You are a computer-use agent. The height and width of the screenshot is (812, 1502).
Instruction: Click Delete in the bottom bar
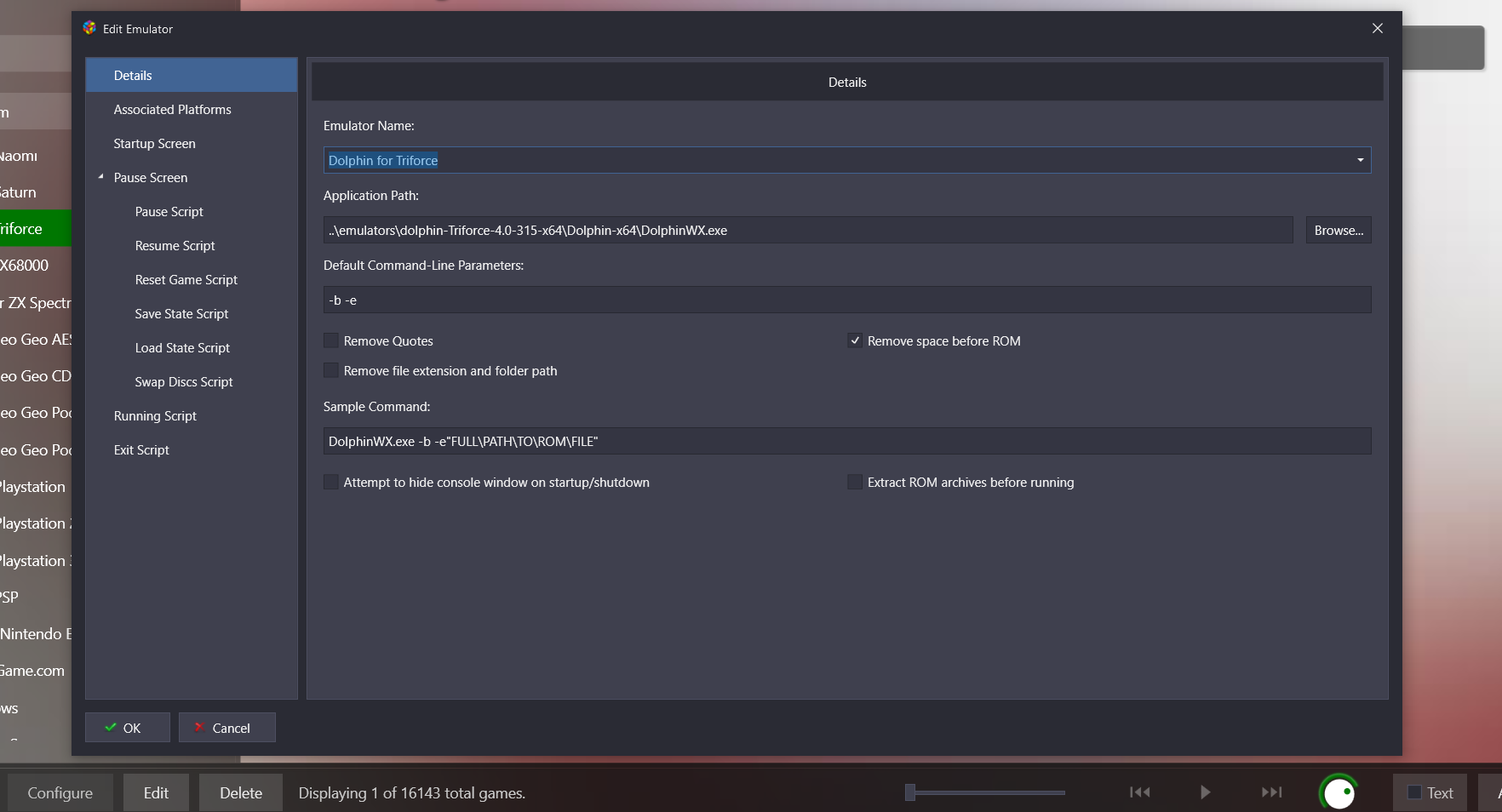pos(241,792)
